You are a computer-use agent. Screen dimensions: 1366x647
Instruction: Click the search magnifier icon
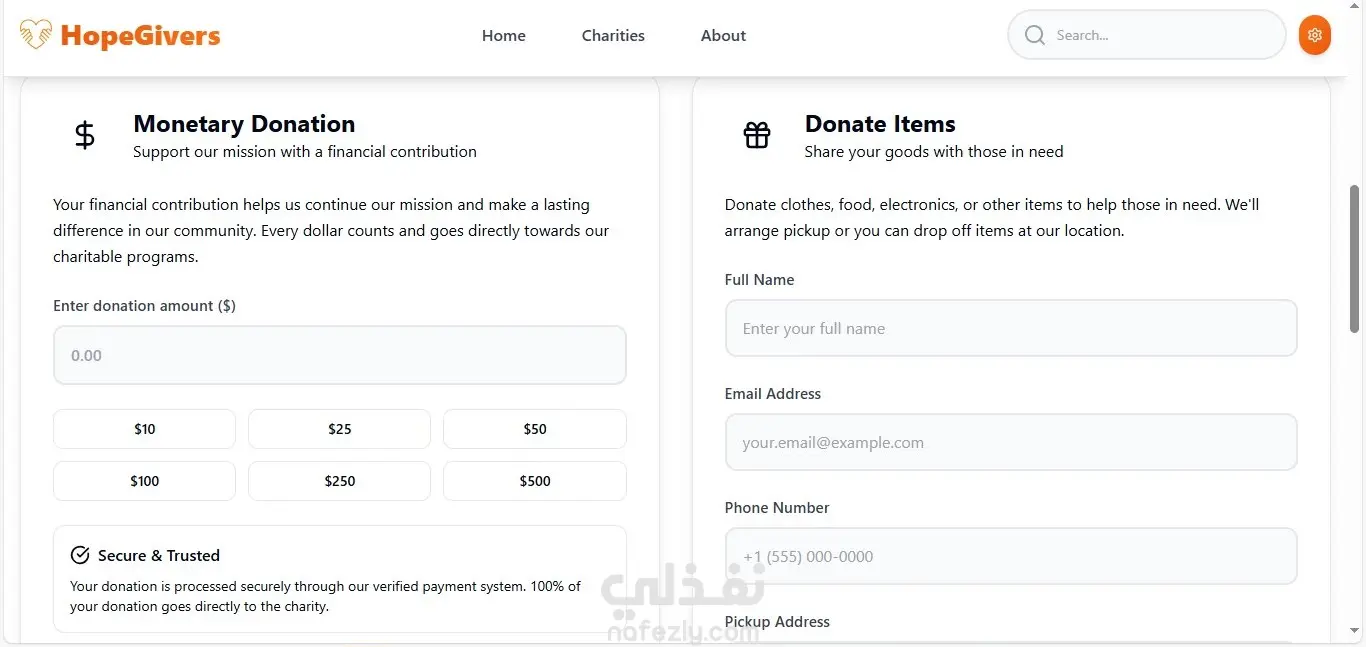click(x=1035, y=36)
